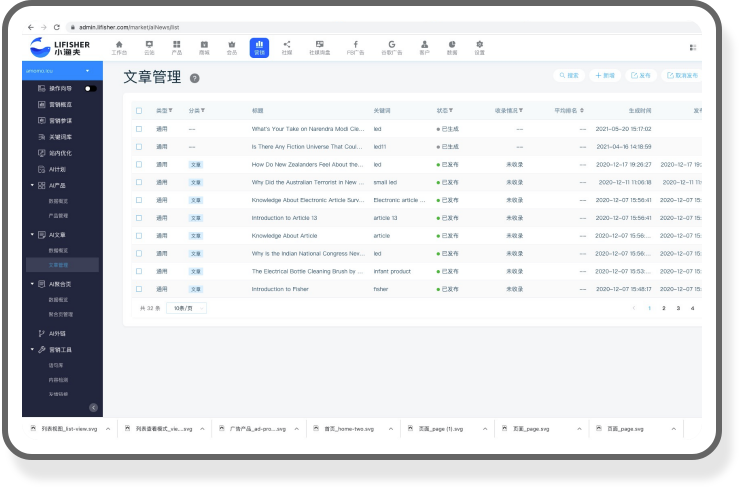Click the 新增 add button

605,75
